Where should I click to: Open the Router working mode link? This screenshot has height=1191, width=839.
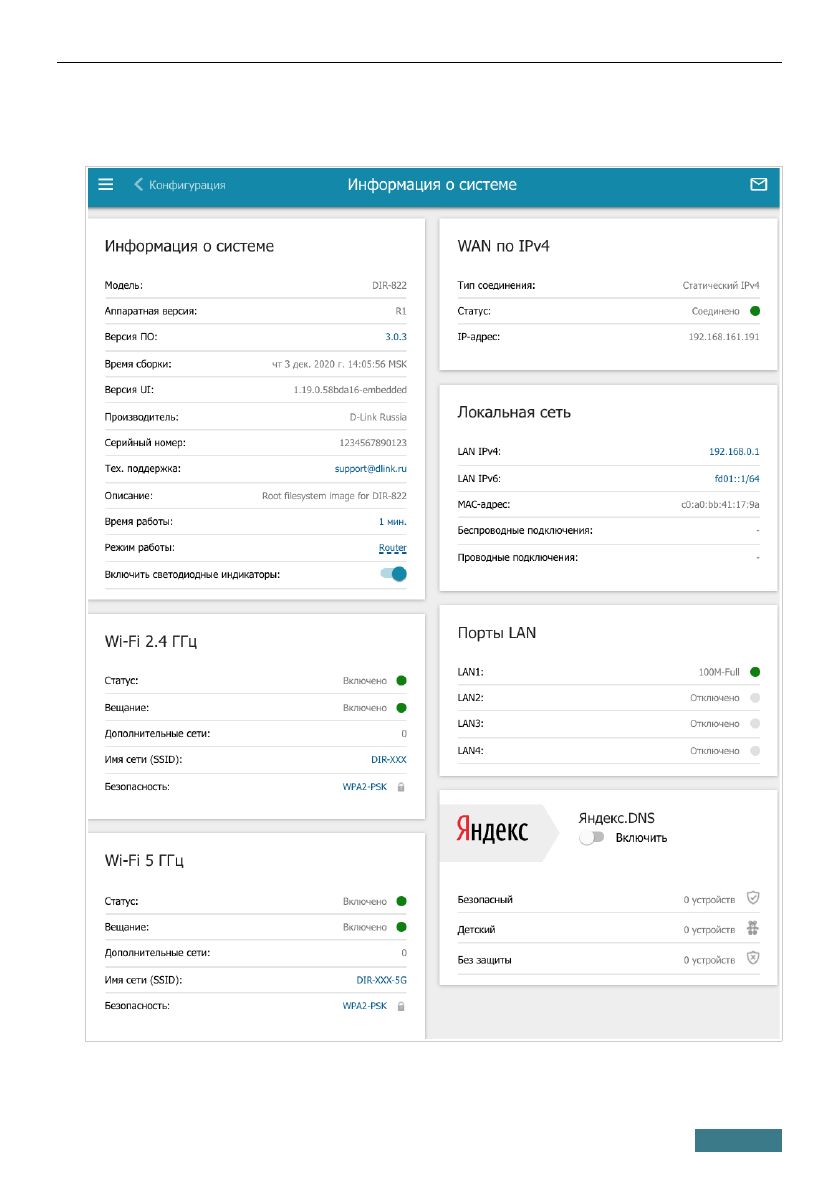tap(393, 548)
